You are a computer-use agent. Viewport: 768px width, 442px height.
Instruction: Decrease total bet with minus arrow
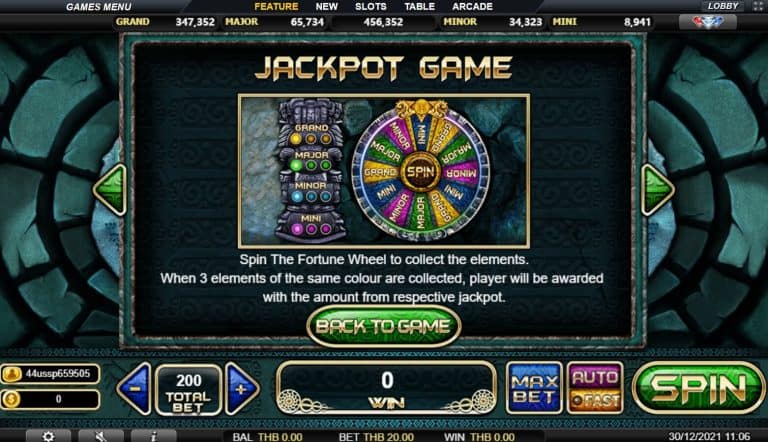click(134, 389)
